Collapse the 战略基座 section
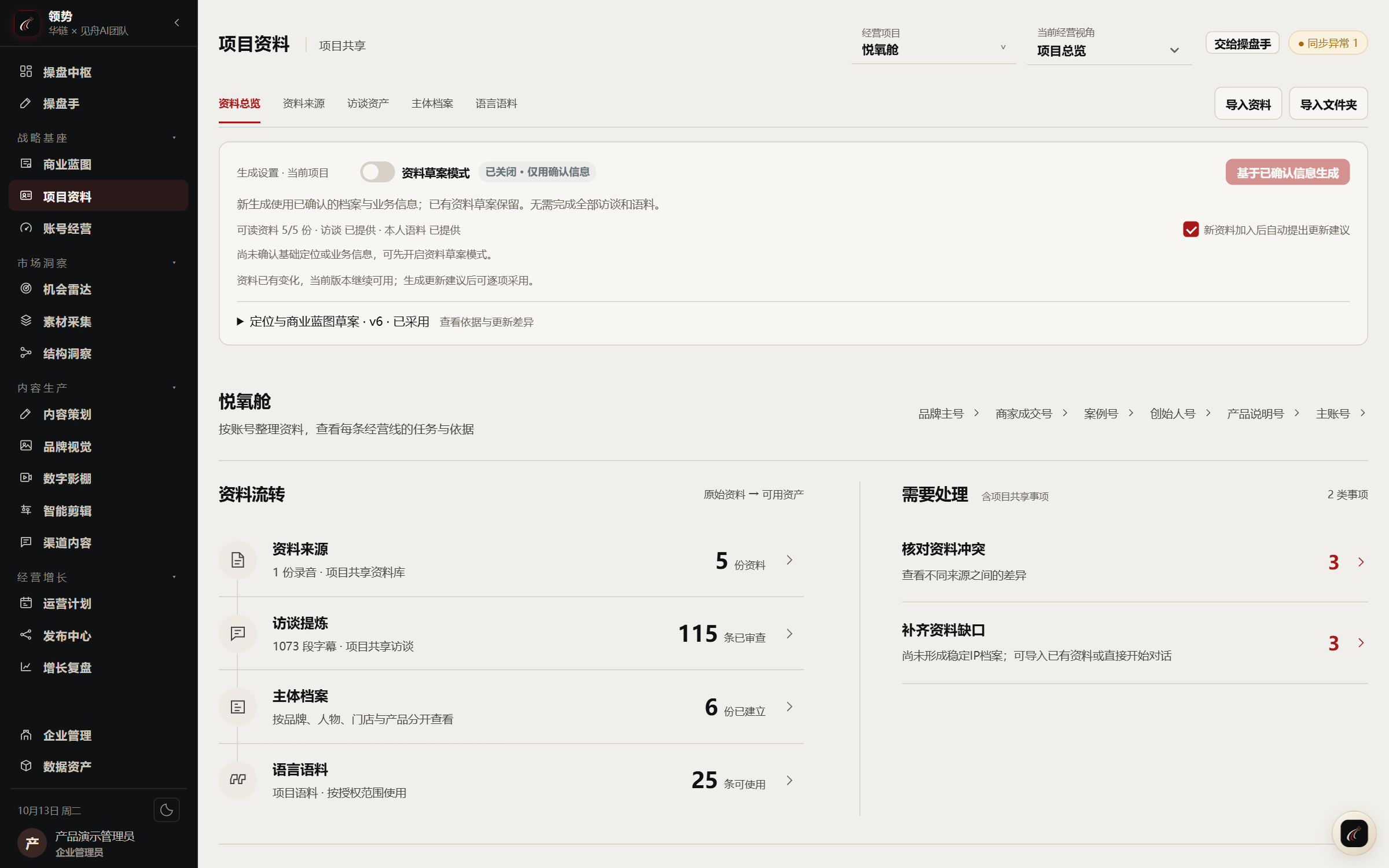This screenshot has height=868, width=1389. (x=174, y=138)
